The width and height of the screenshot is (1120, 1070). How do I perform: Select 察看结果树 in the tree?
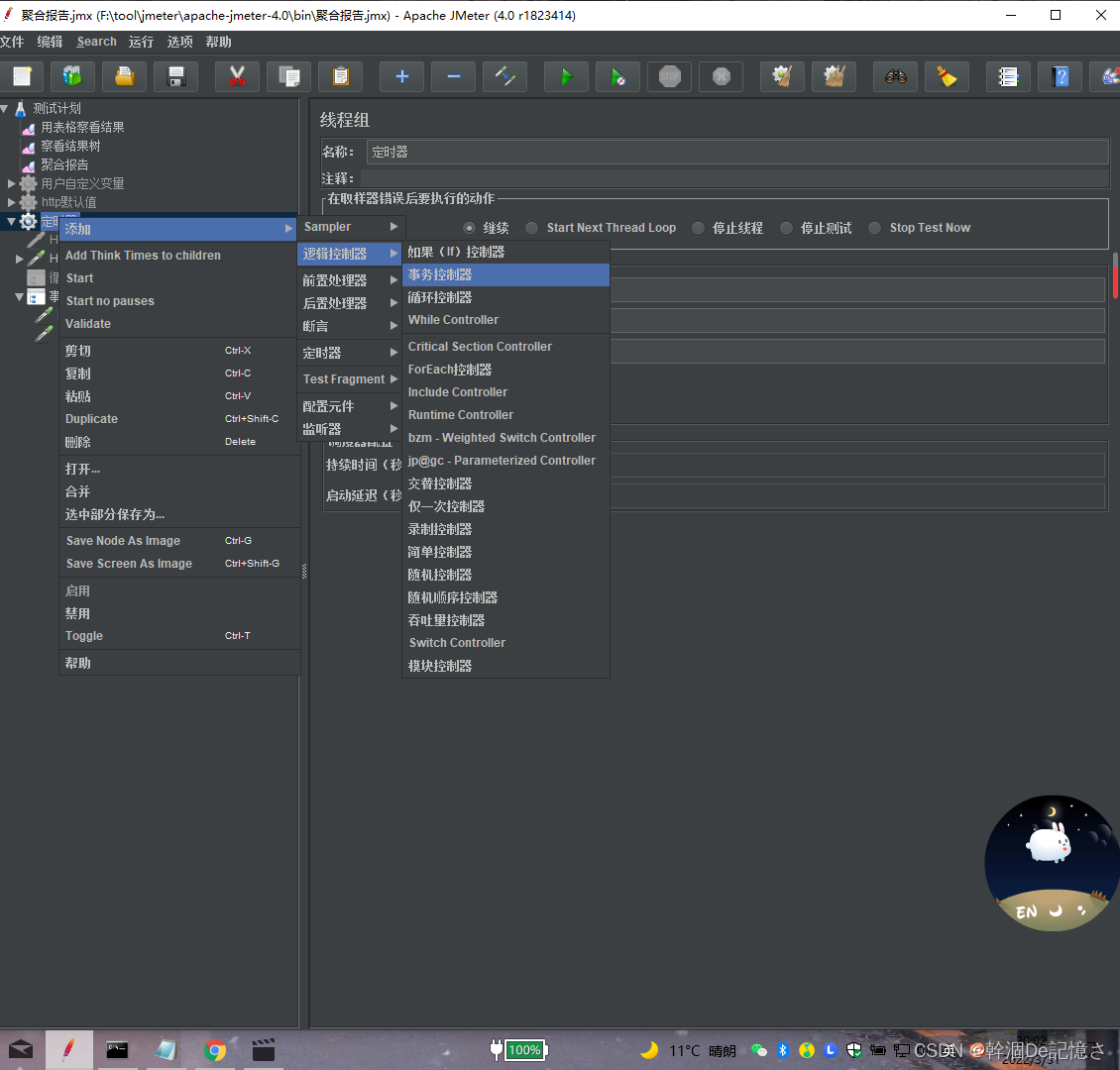pos(70,147)
